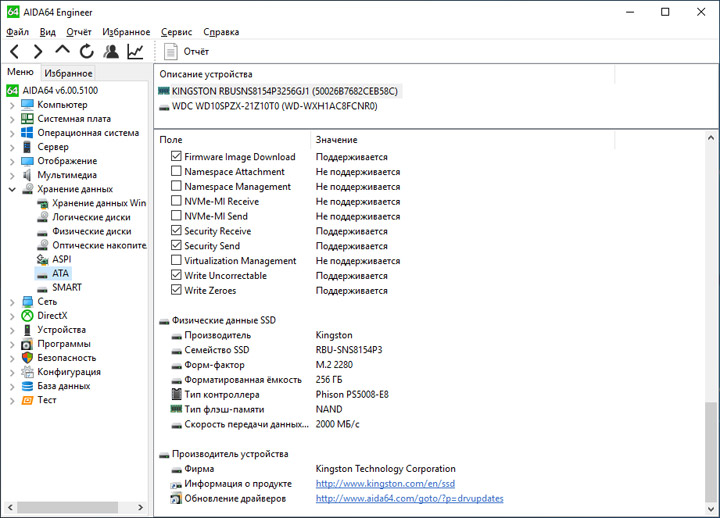The image size is (720, 518).
Task: Toggle the Namespace Attachment checkbox
Action: [176, 171]
